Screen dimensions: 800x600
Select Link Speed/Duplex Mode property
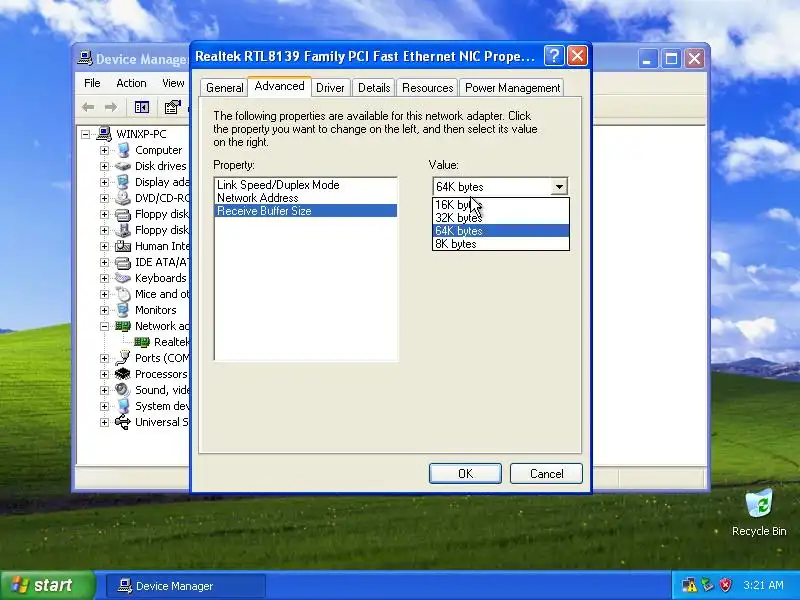tap(306, 185)
